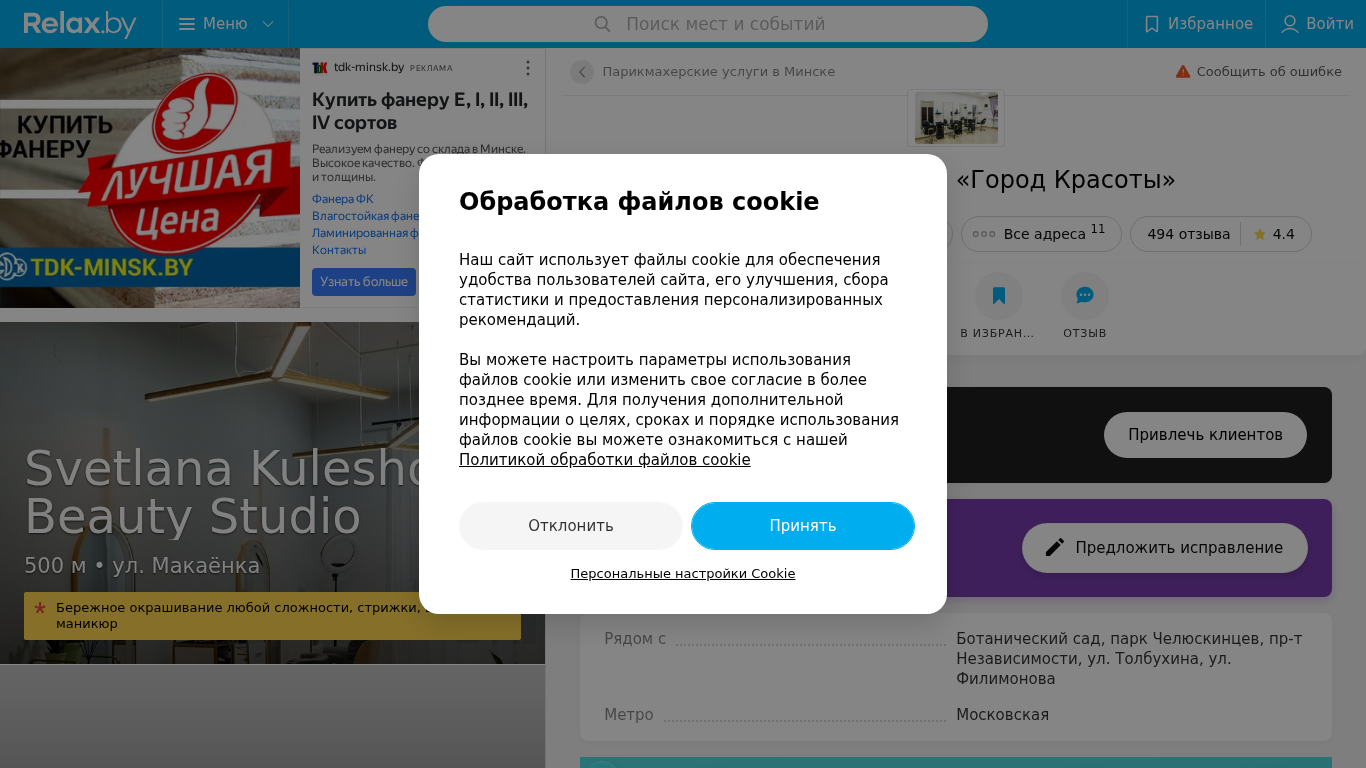
Task: Click the pencil Предложить исправление button
Action: click(x=1165, y=548)
